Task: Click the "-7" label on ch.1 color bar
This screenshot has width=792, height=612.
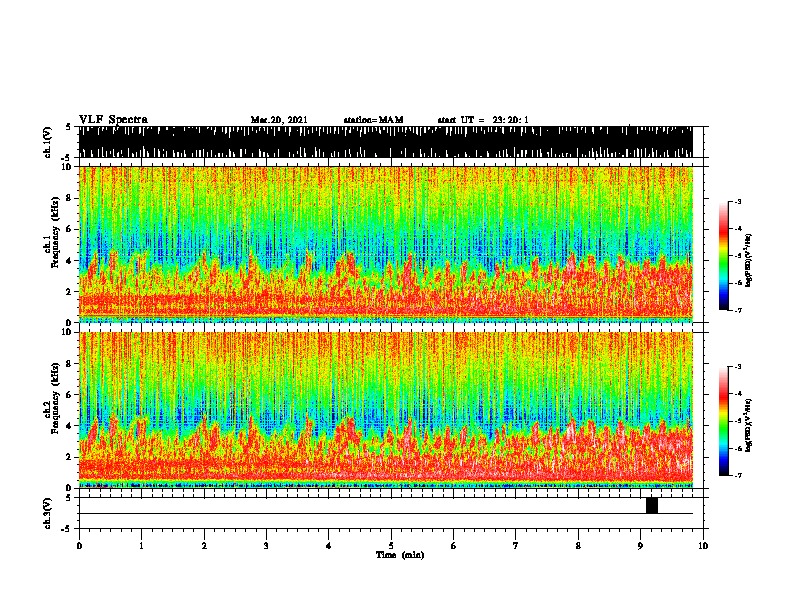Action: (737, 310)
